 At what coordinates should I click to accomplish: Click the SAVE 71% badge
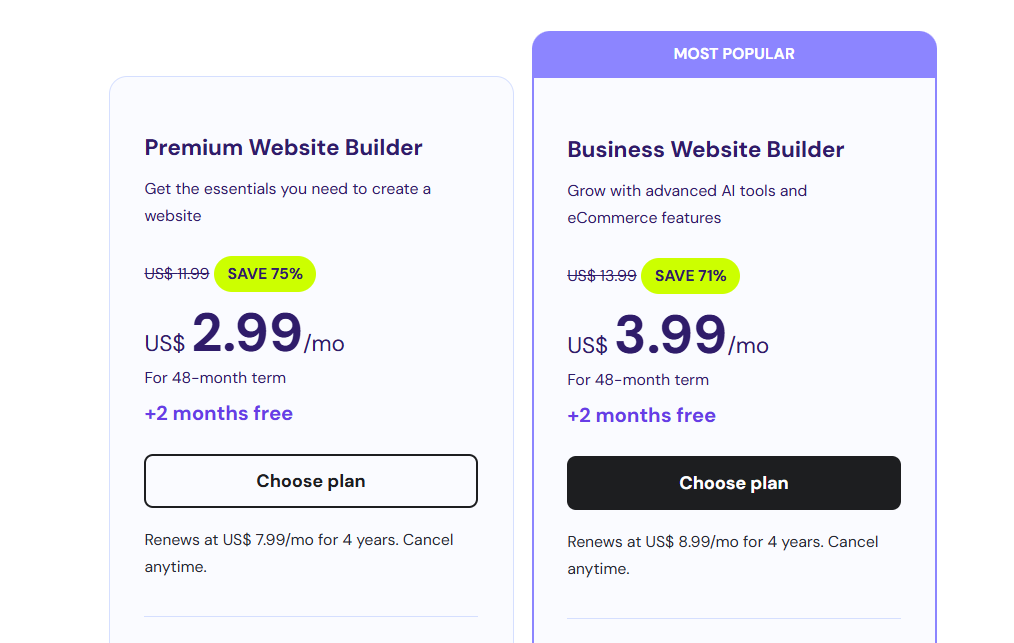[x=690, y=276]
